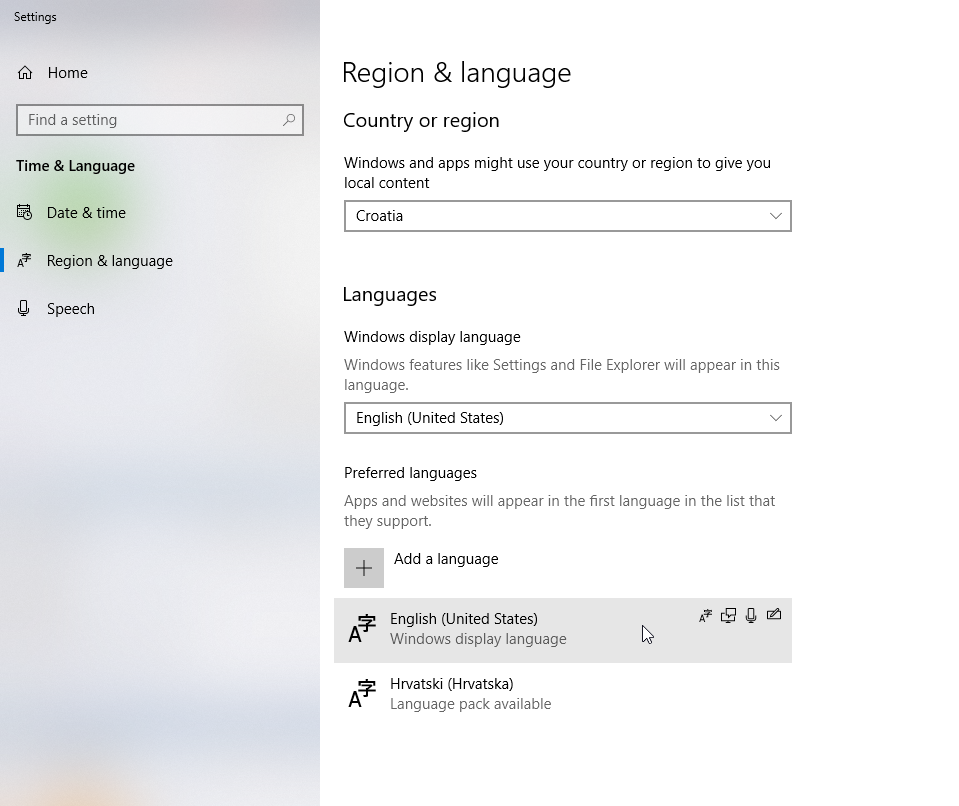Screen dimensions: 959x806
Task: Open the English (United States) display language dropdown
Action: (568, 418)
